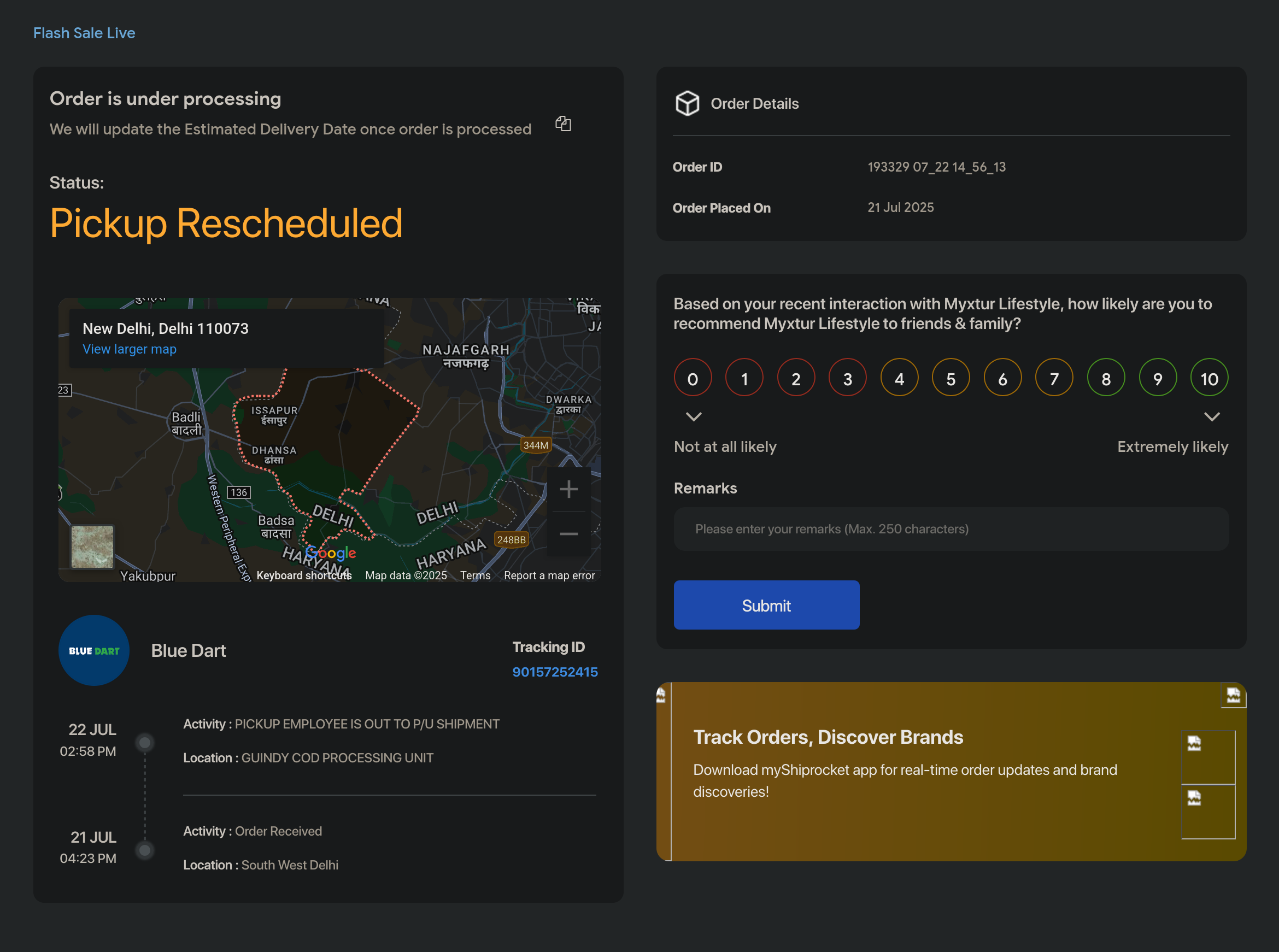
Task: Select rating 8 on the recommendation scale
Action: (x=1106, y=378)
